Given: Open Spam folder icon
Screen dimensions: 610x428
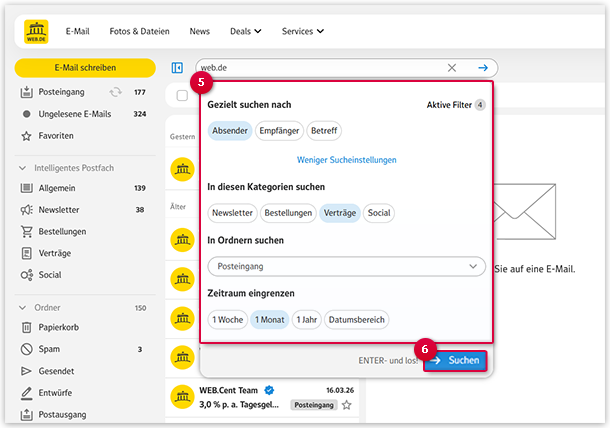Looking at the screenshot, I should [26, 349].
